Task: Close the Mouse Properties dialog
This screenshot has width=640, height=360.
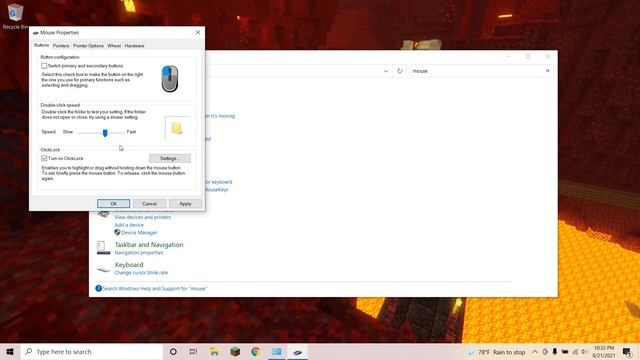Action: click(x=198, y=32)
